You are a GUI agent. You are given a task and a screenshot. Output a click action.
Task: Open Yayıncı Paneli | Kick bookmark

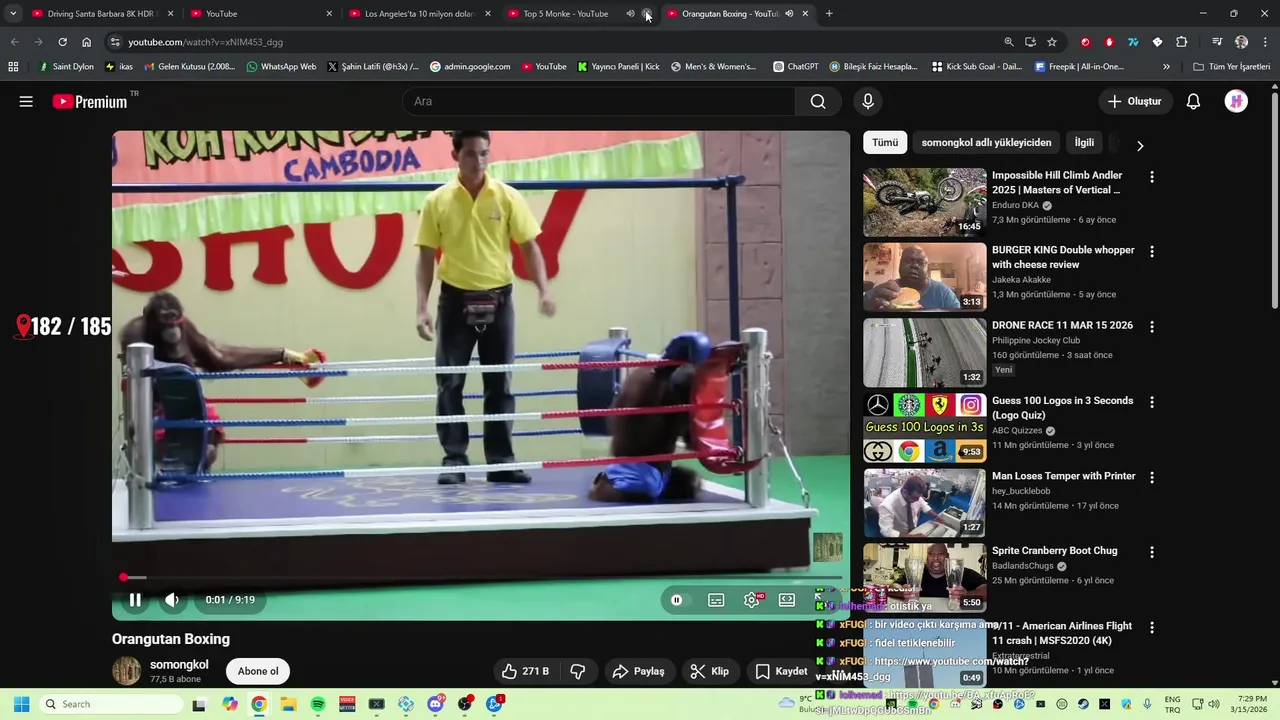click(x=619, y=67)
